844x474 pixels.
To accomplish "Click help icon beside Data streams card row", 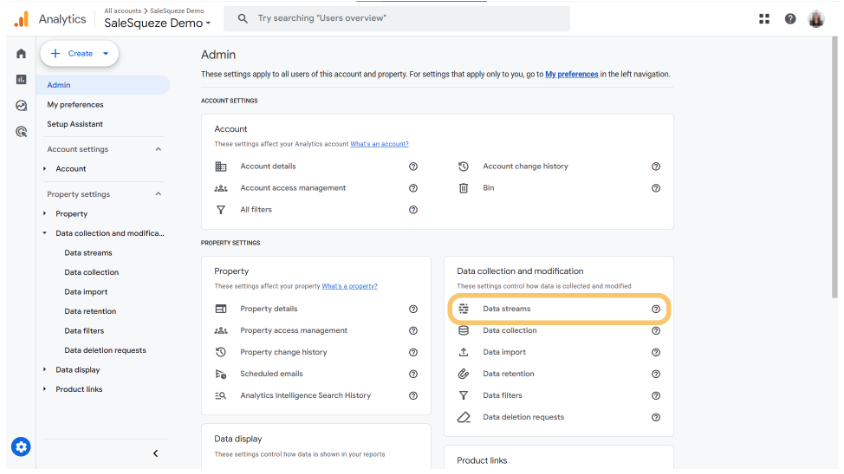I will pos(656,309).
